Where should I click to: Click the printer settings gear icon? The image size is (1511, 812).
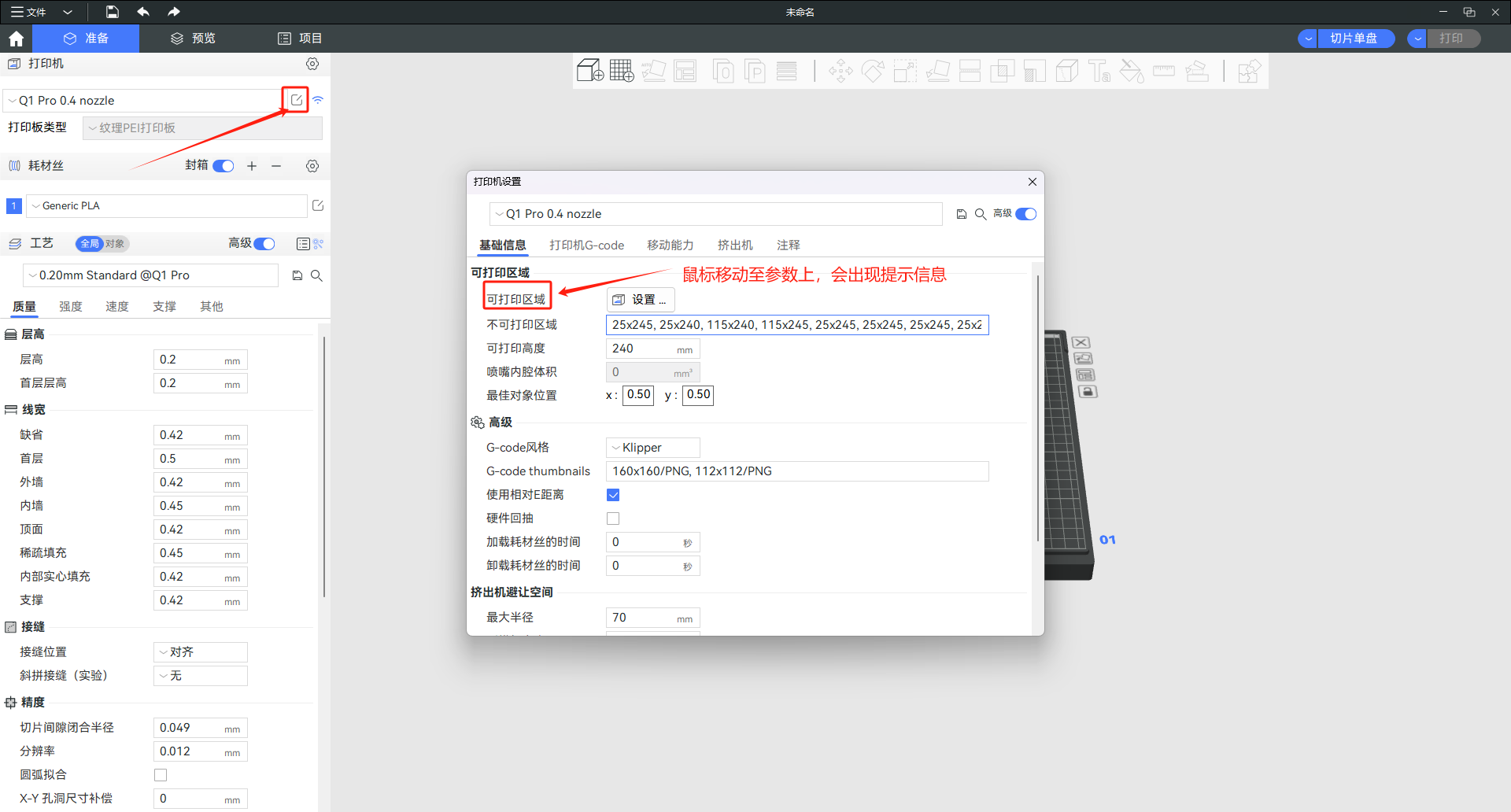[x=312, y=64]
